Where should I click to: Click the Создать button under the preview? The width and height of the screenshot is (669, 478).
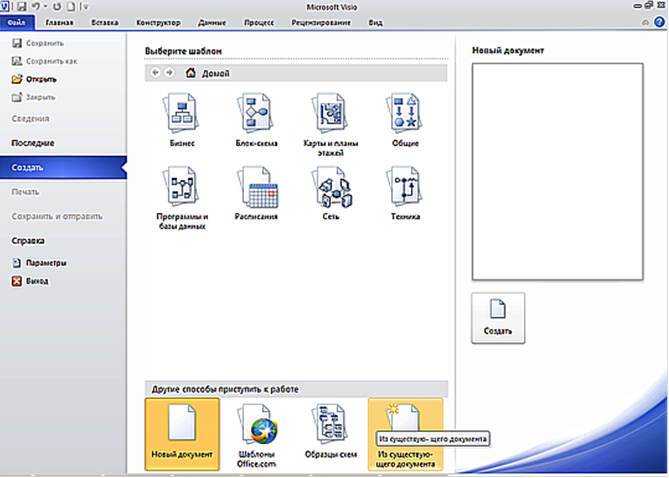[x=498, y=318]
